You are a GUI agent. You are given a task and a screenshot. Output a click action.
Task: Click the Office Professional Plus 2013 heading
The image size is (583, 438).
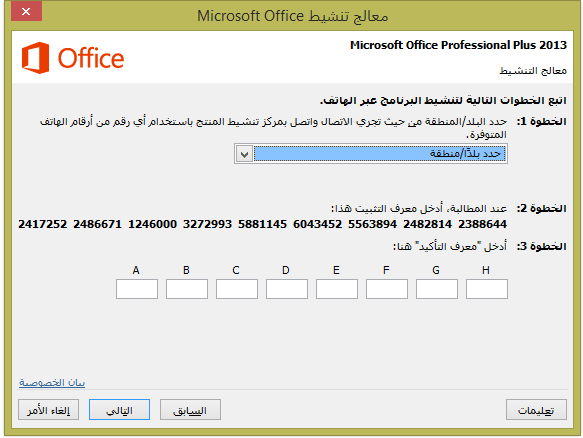458,45
